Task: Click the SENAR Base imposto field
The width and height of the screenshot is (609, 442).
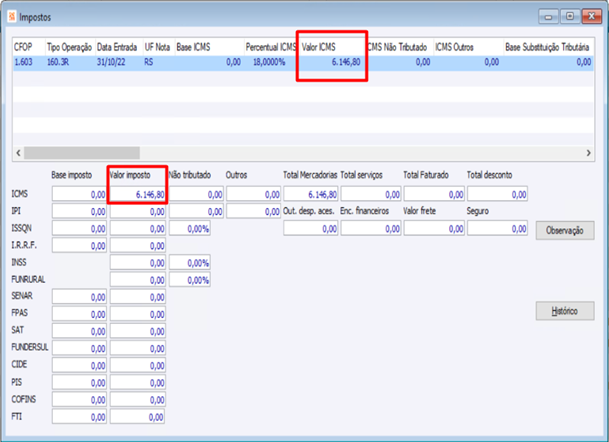Action: click(79, 297)
